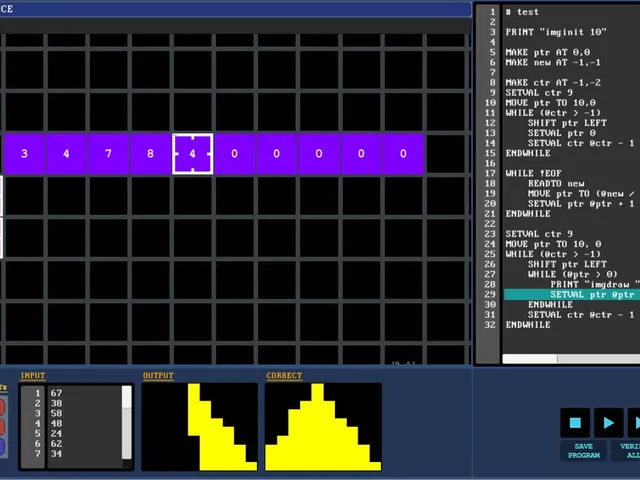This screenshot has width=640, height=480.
Task: Click the purple cell with value 8
Action: coord(150,154)
